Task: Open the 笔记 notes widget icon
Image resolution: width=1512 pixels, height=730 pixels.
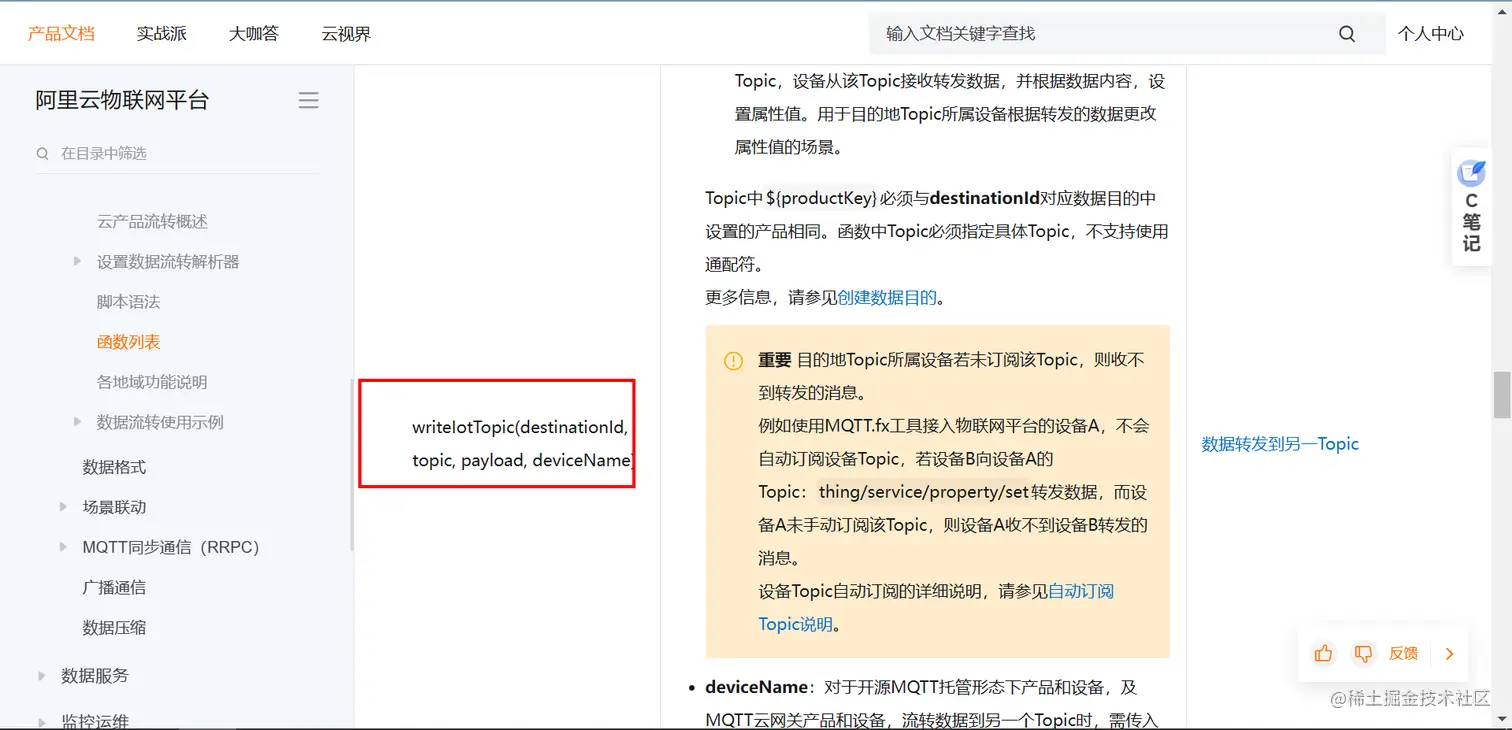Action: tap(1472, 174)
